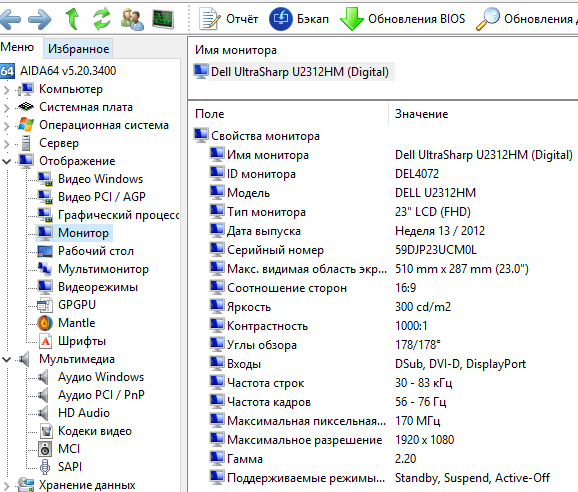Open the user management people icon

tap(132, 19)
